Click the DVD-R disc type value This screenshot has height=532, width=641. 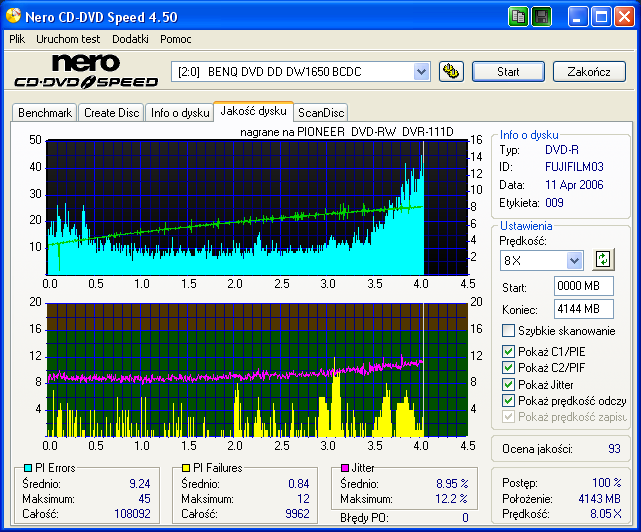point(562,150)
